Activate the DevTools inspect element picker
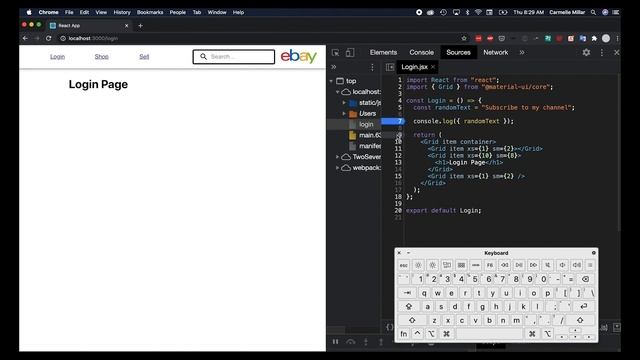 pyautogui.click(x=336, y=53)
